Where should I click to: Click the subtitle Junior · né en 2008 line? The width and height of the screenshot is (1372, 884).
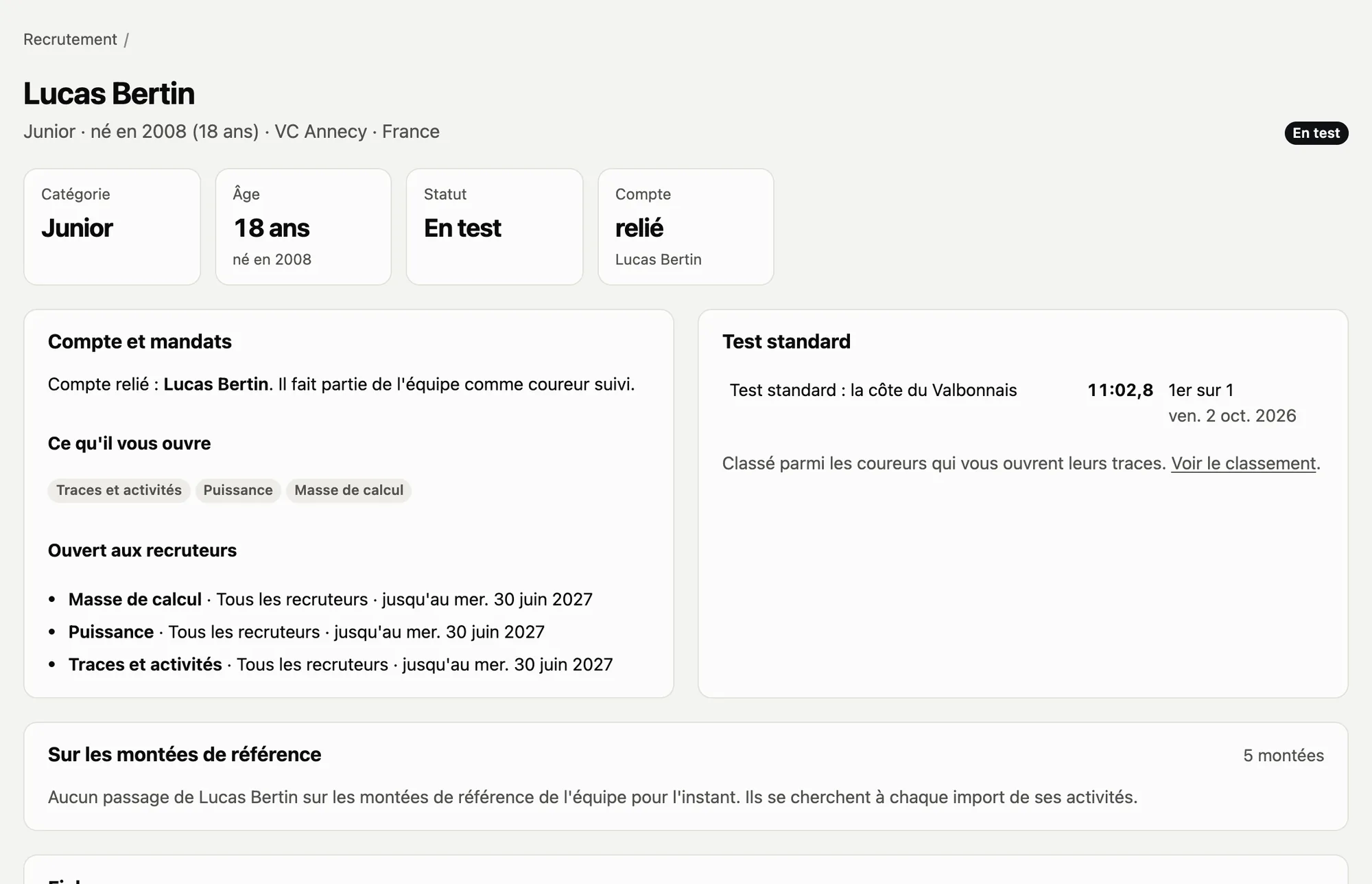(x=231, y=132)
